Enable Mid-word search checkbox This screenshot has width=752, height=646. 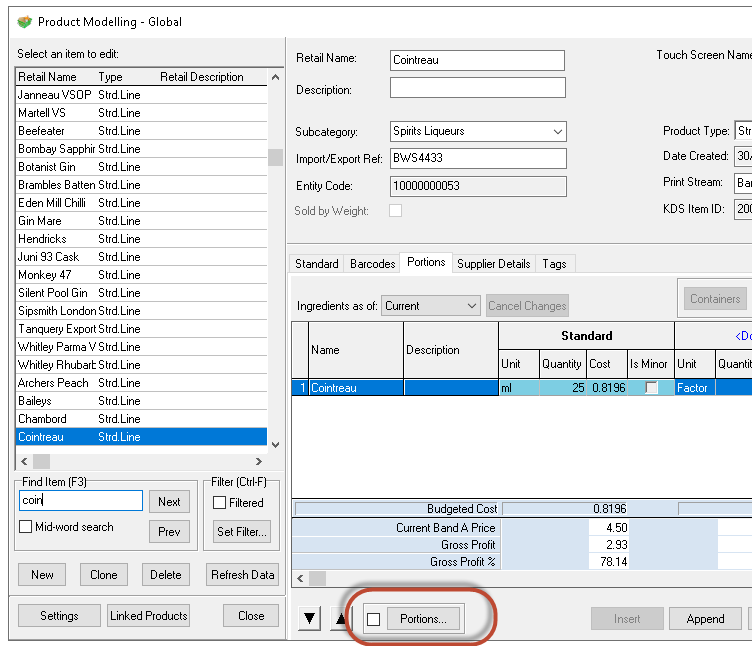click(x=25, y=527)
